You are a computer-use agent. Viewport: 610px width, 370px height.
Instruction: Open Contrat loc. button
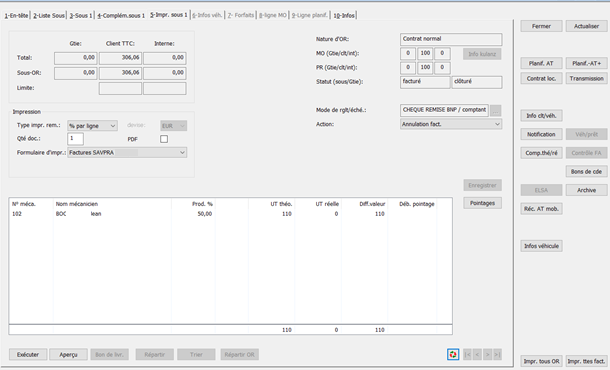coord(541,78)
